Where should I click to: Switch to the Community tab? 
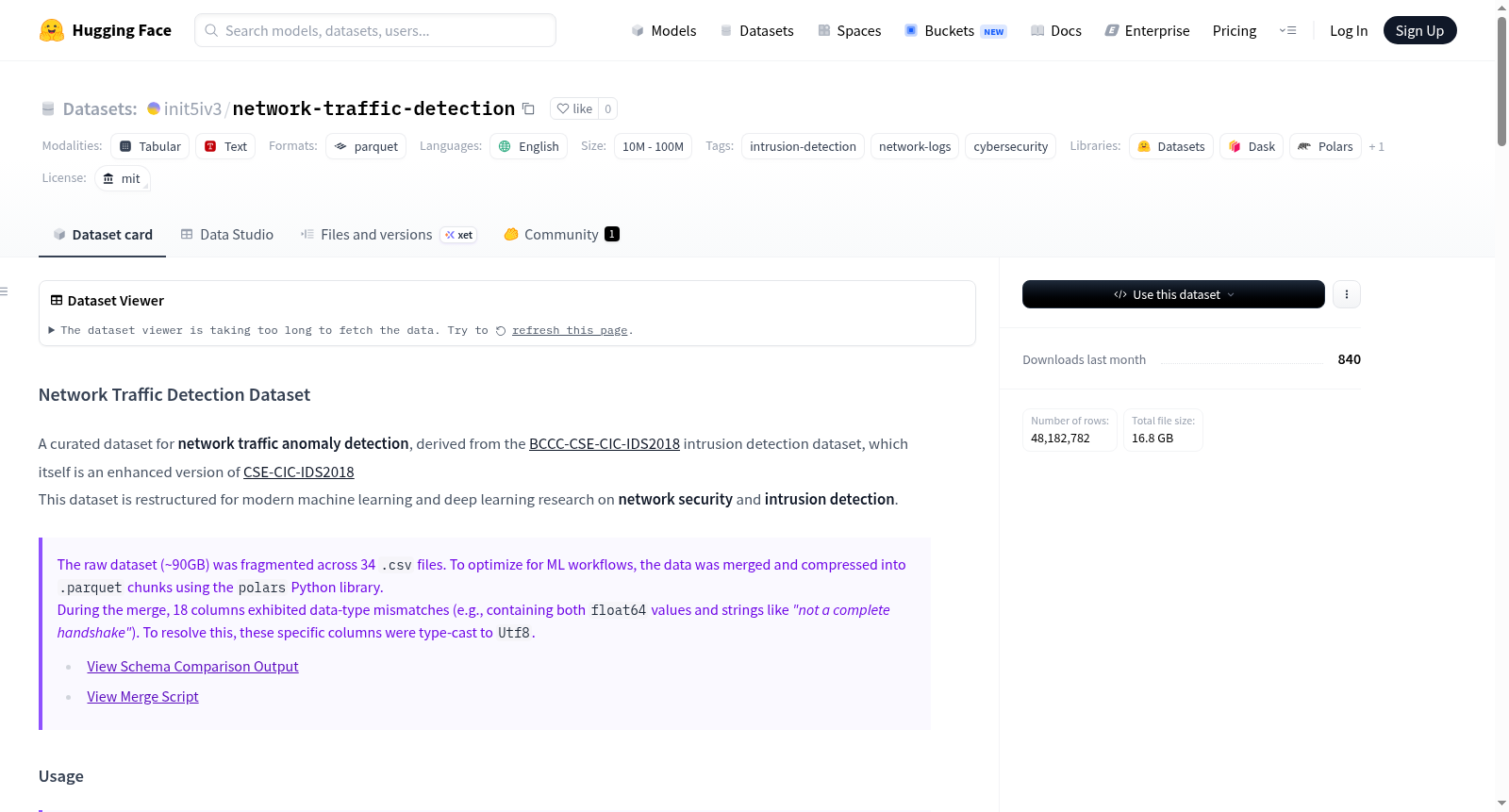tap(561, 235)
